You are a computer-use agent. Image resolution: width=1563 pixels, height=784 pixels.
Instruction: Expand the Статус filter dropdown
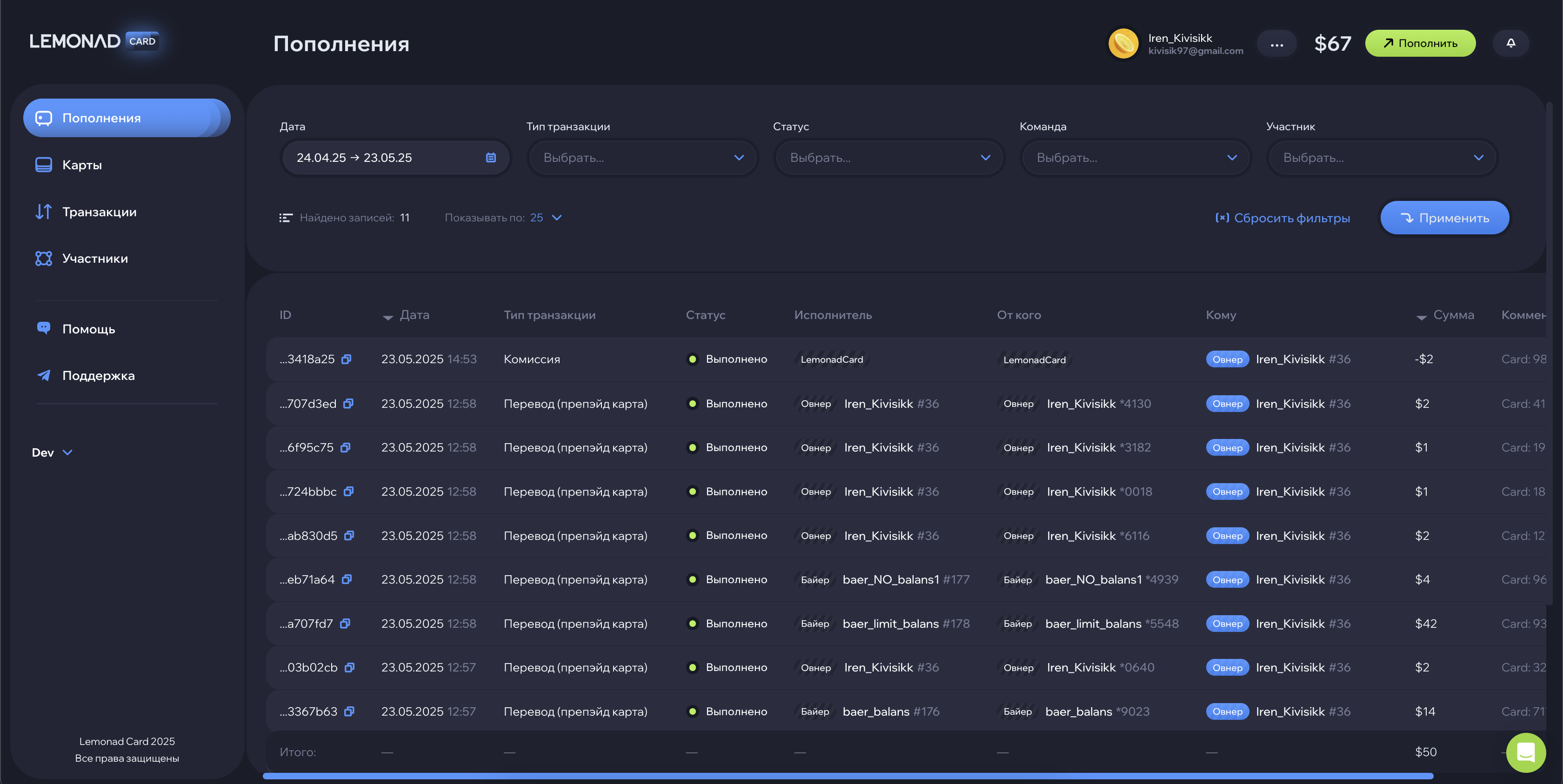tap(889, 158)
